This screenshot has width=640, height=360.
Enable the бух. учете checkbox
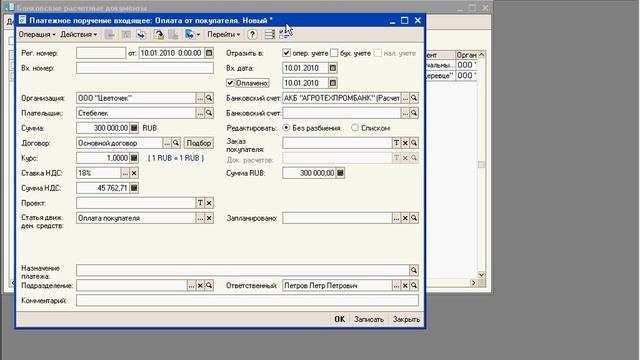[334, 53]
